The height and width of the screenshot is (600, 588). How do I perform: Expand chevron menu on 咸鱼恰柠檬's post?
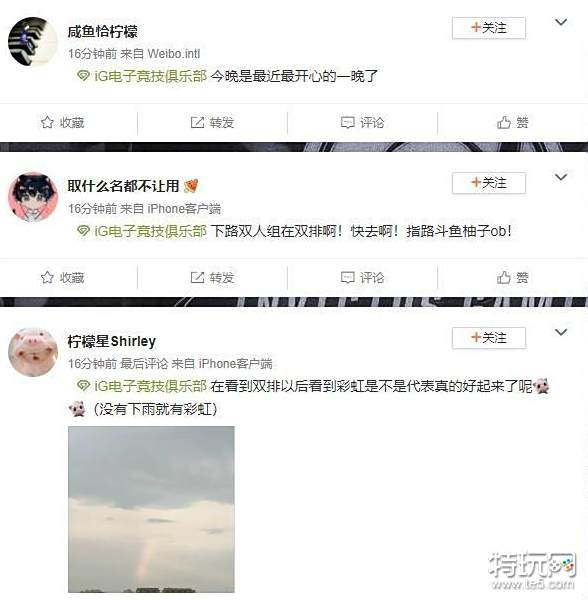click(561, 22)
